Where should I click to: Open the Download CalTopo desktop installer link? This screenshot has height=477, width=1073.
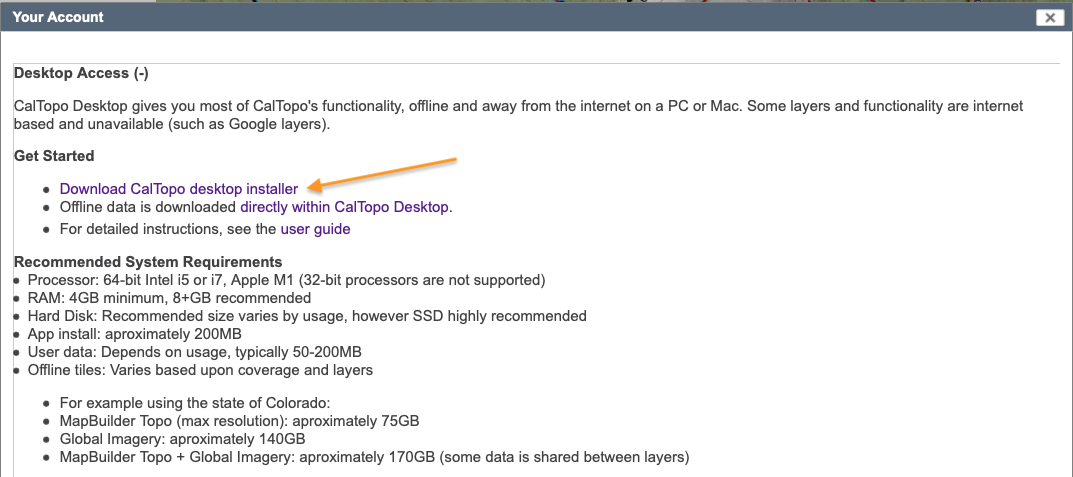[179, 188]
